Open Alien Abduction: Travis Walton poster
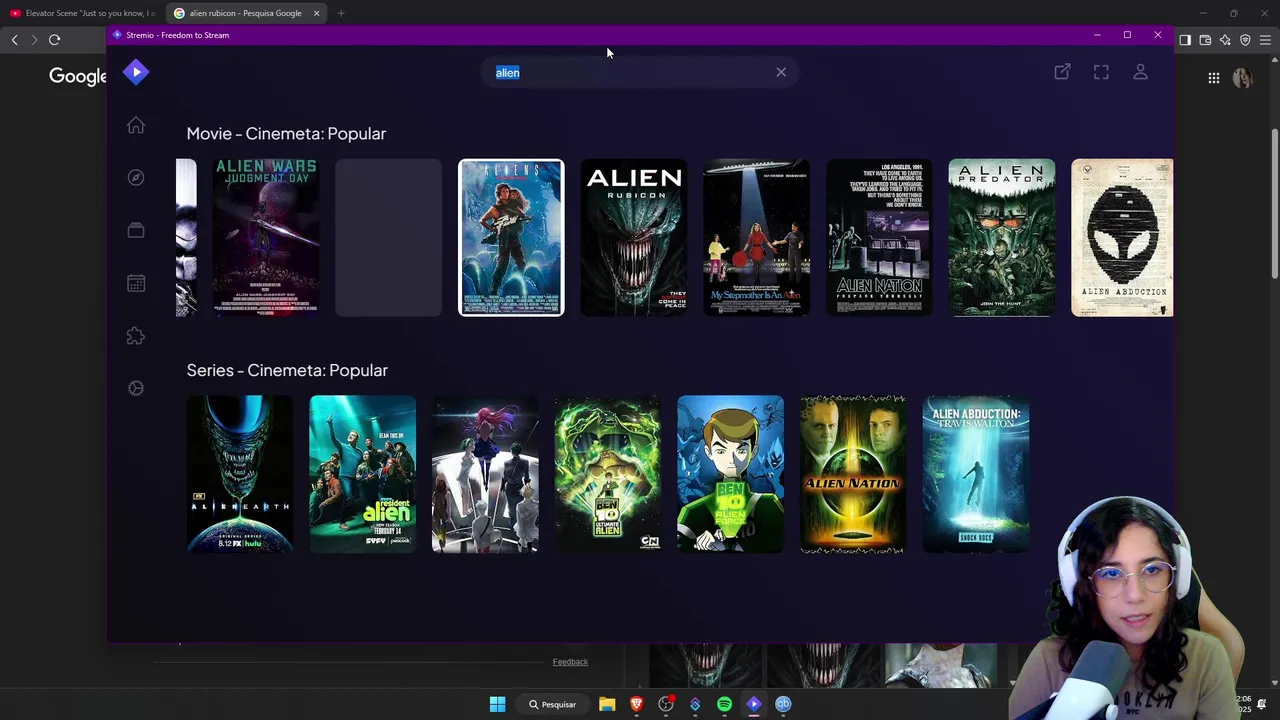1280x720 pixels. coord(975,474)
